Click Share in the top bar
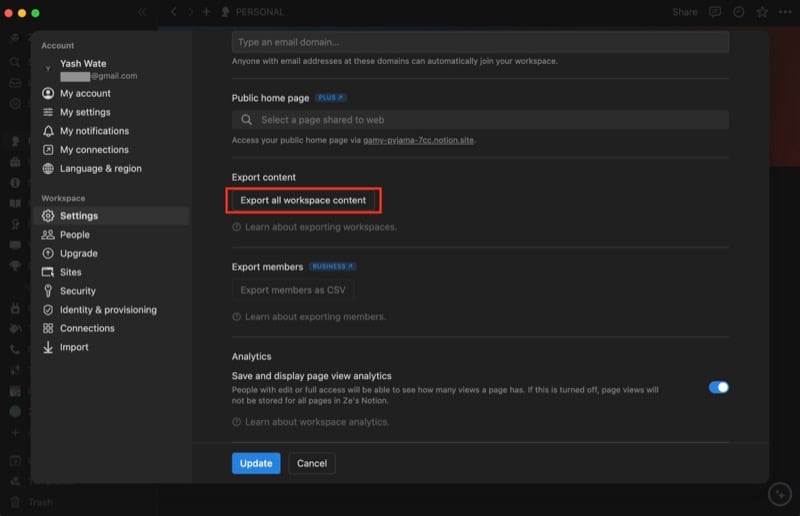The width and height of the screenshot is (800, 516). [x=684, y=12]
